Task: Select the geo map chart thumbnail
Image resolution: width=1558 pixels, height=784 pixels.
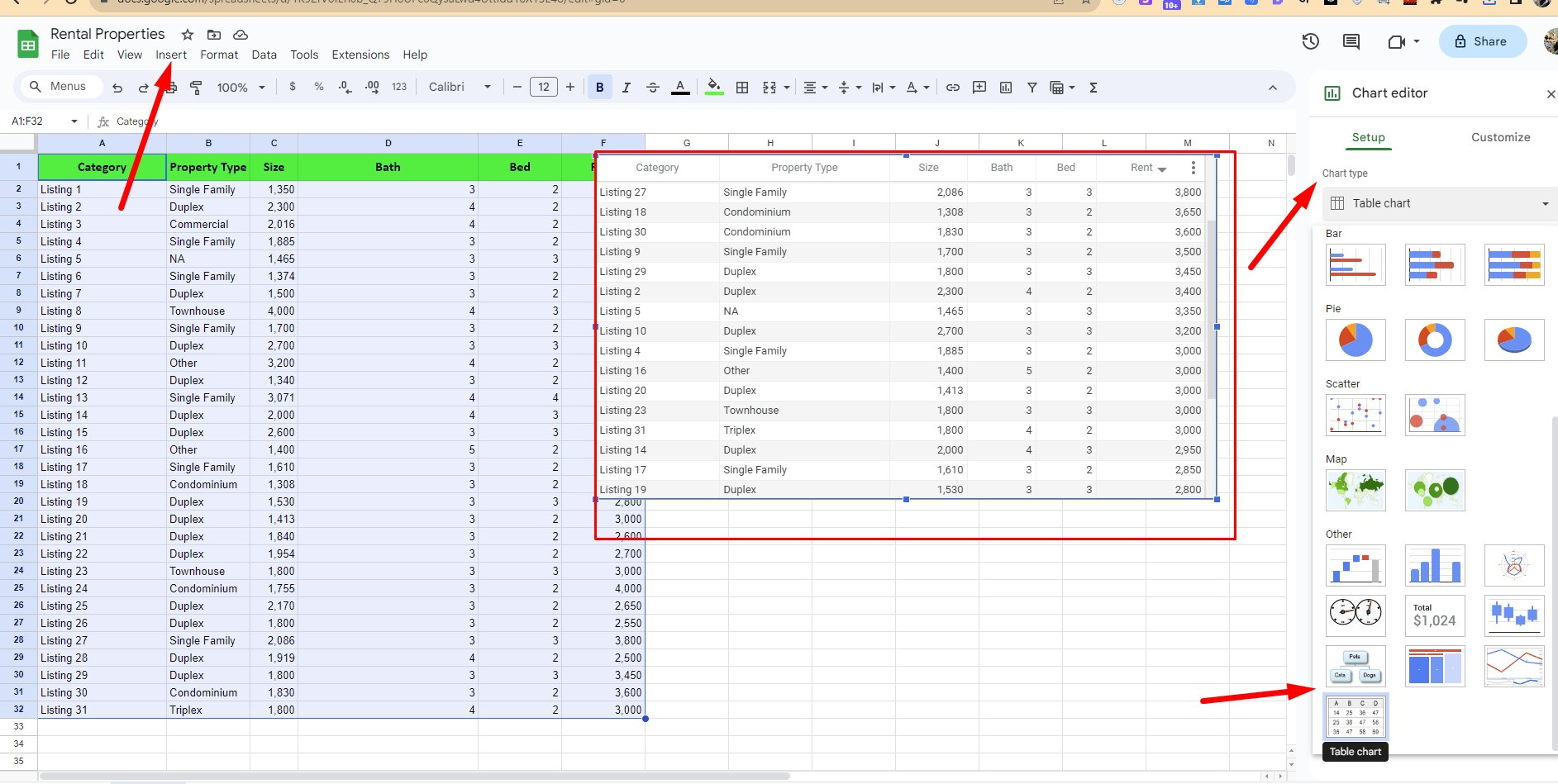Action: (x=1356, y=490)
